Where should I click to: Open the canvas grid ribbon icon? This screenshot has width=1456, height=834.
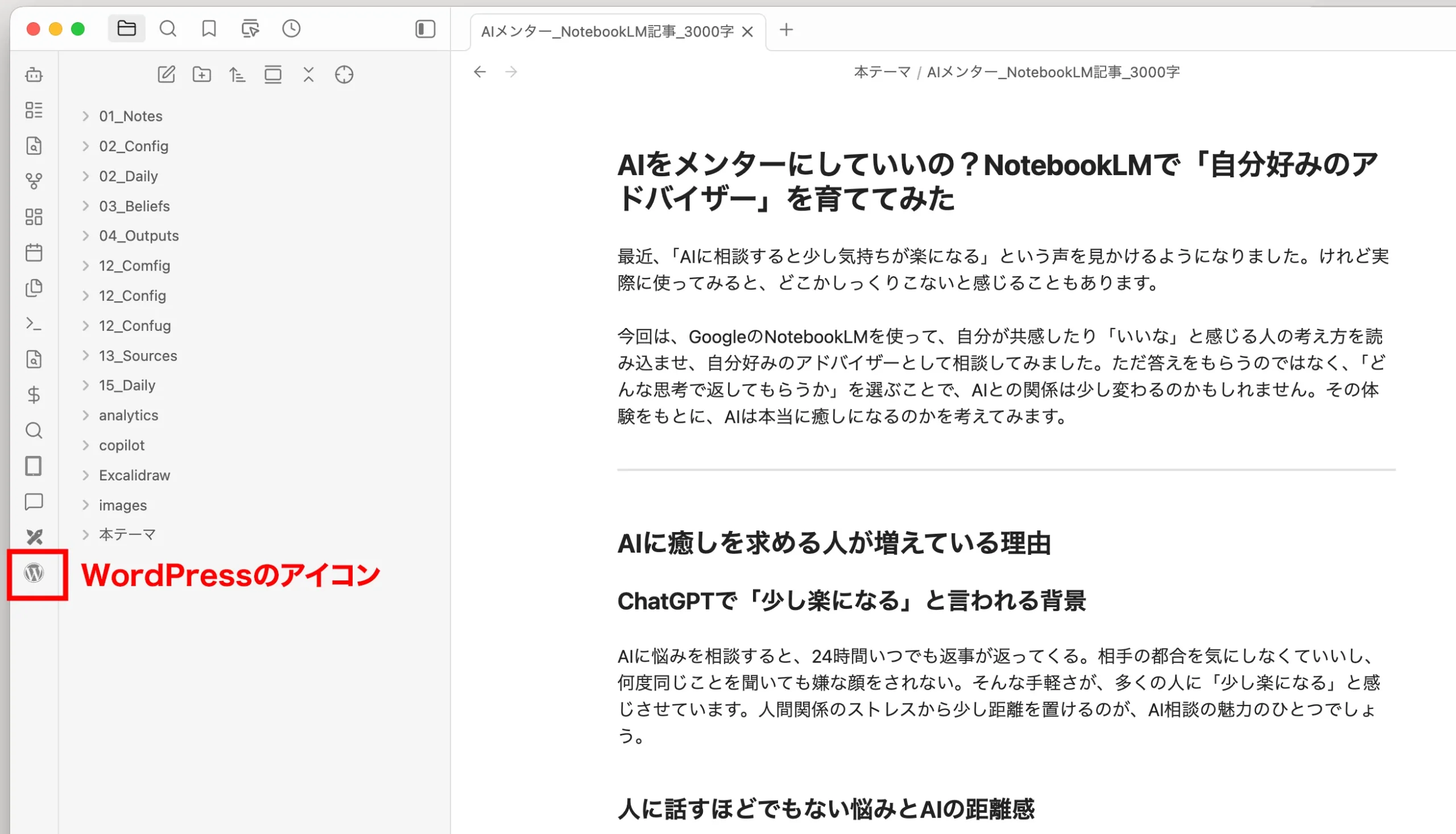(34, 217)
